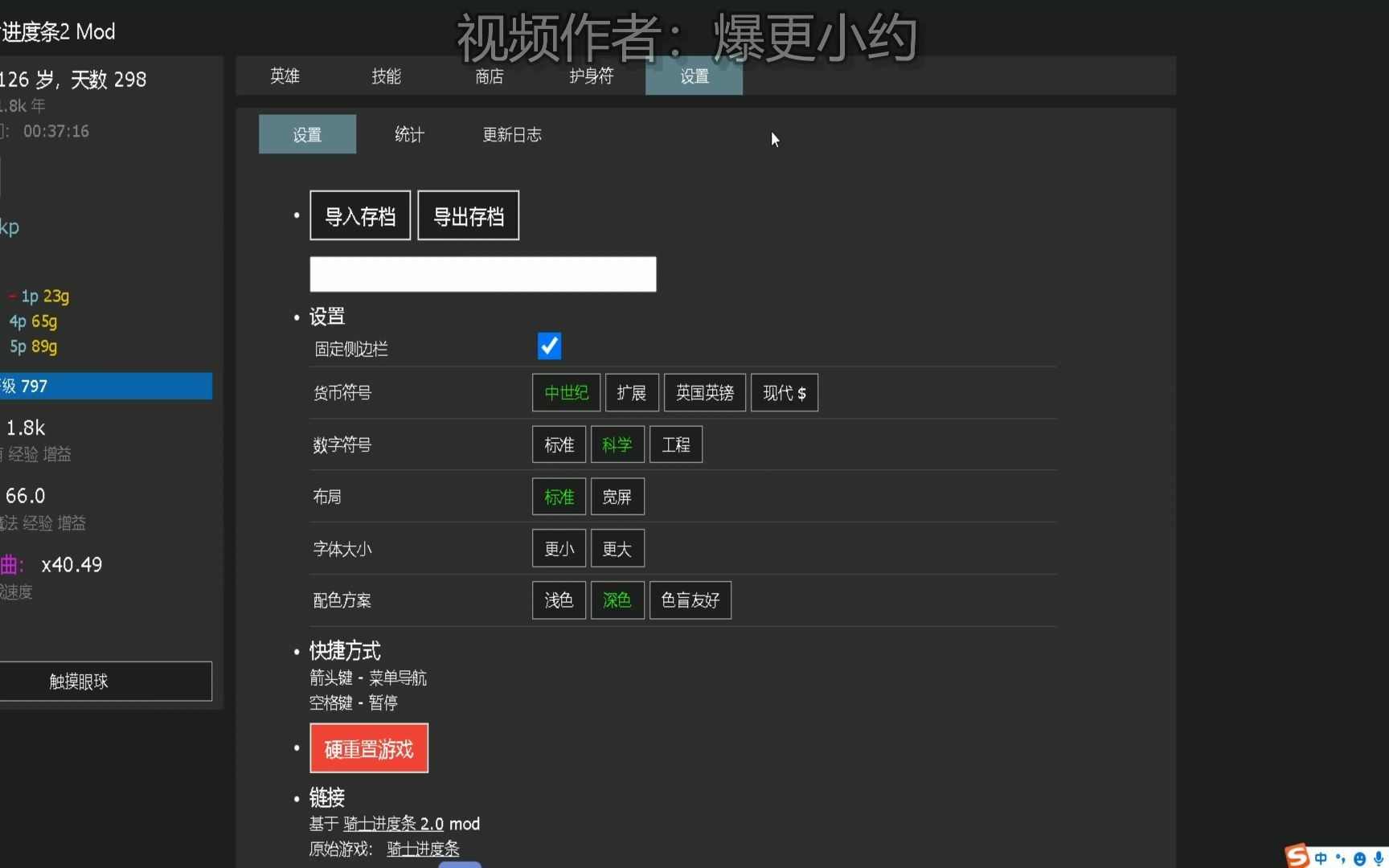Open the 英雄 tab
This screenshot has height=868, width=1389.
tap(285, 76)
